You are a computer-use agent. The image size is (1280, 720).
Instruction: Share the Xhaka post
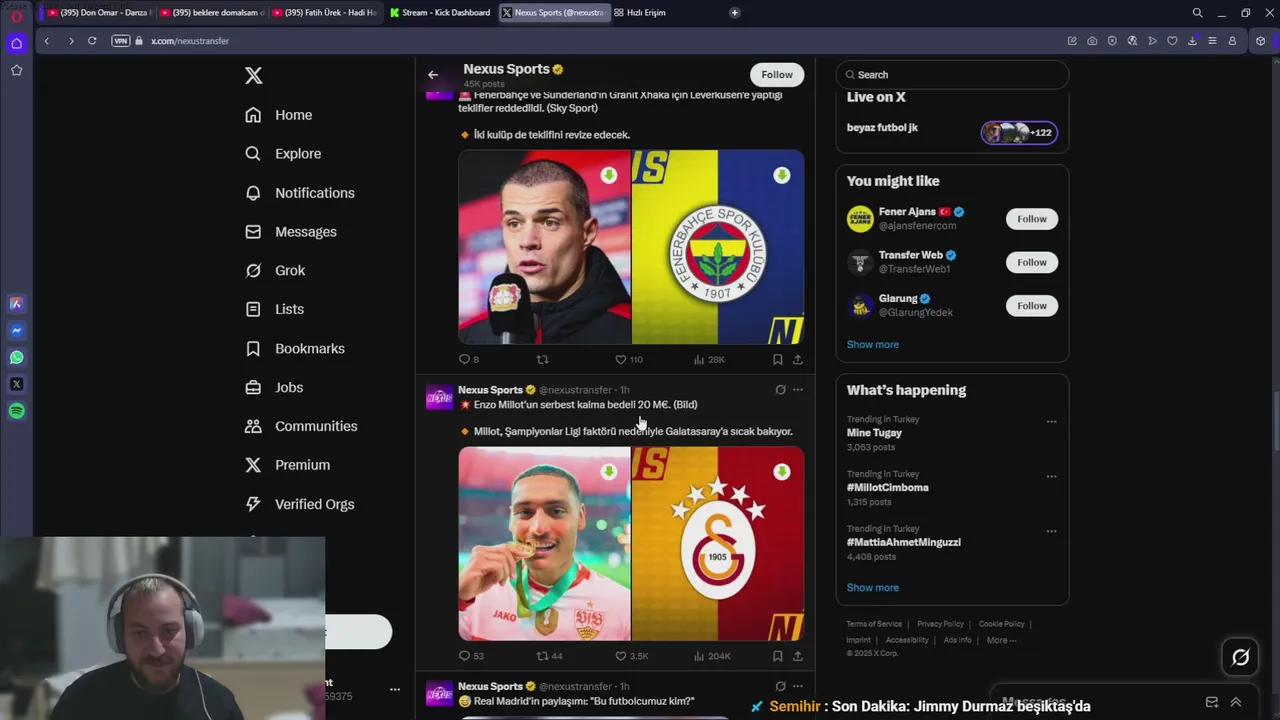[798, 360]
